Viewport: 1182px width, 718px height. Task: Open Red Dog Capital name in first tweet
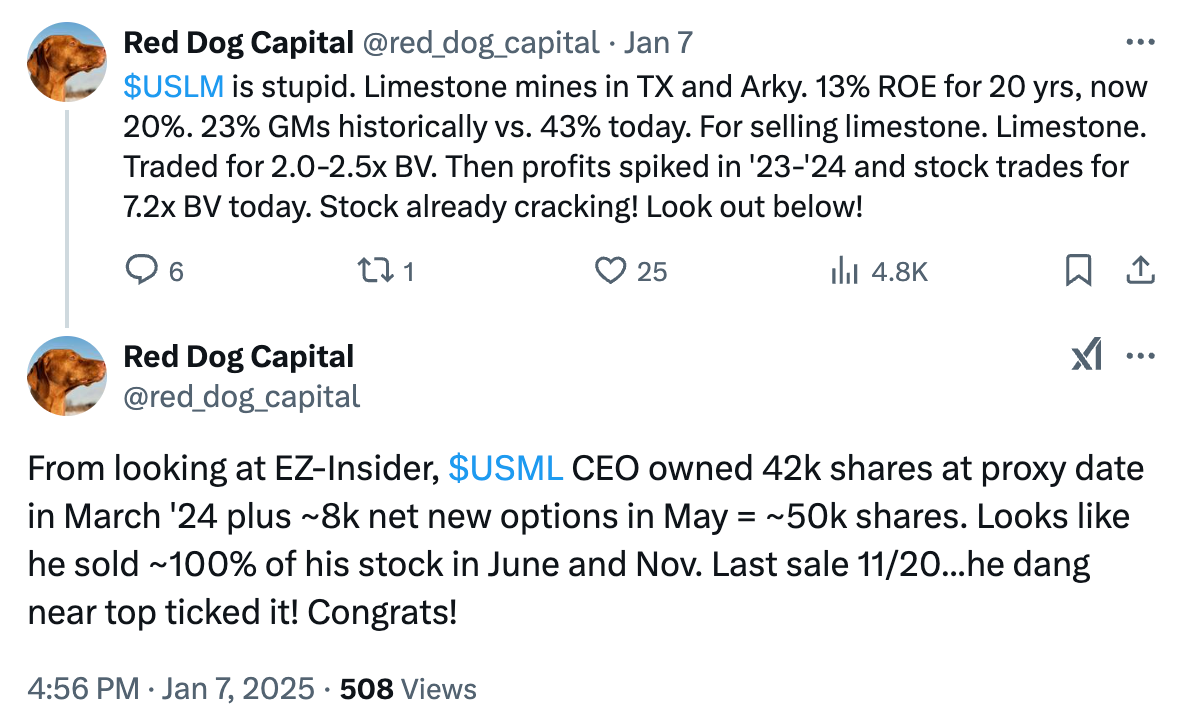click(238, 43)
